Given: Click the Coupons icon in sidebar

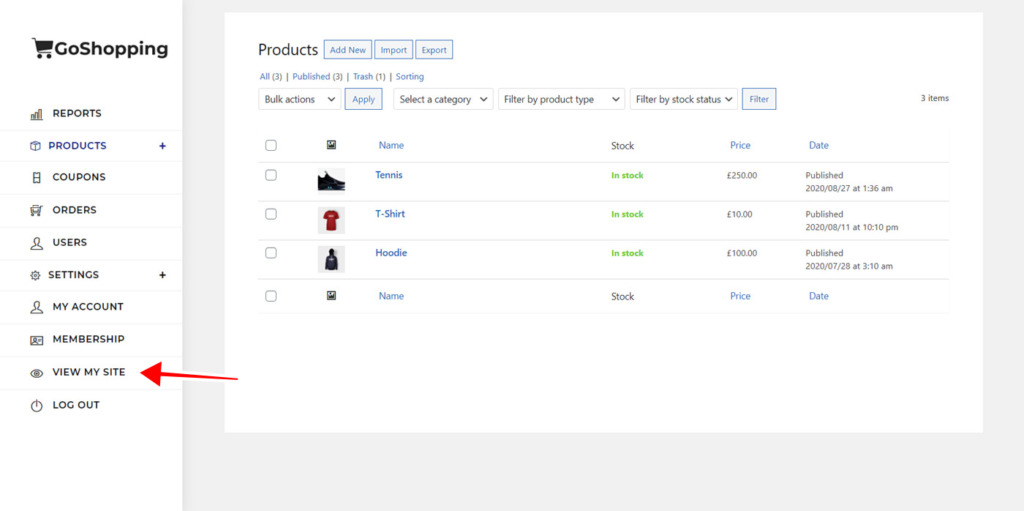Looking at the screenshot, I should tap(37, 178).
